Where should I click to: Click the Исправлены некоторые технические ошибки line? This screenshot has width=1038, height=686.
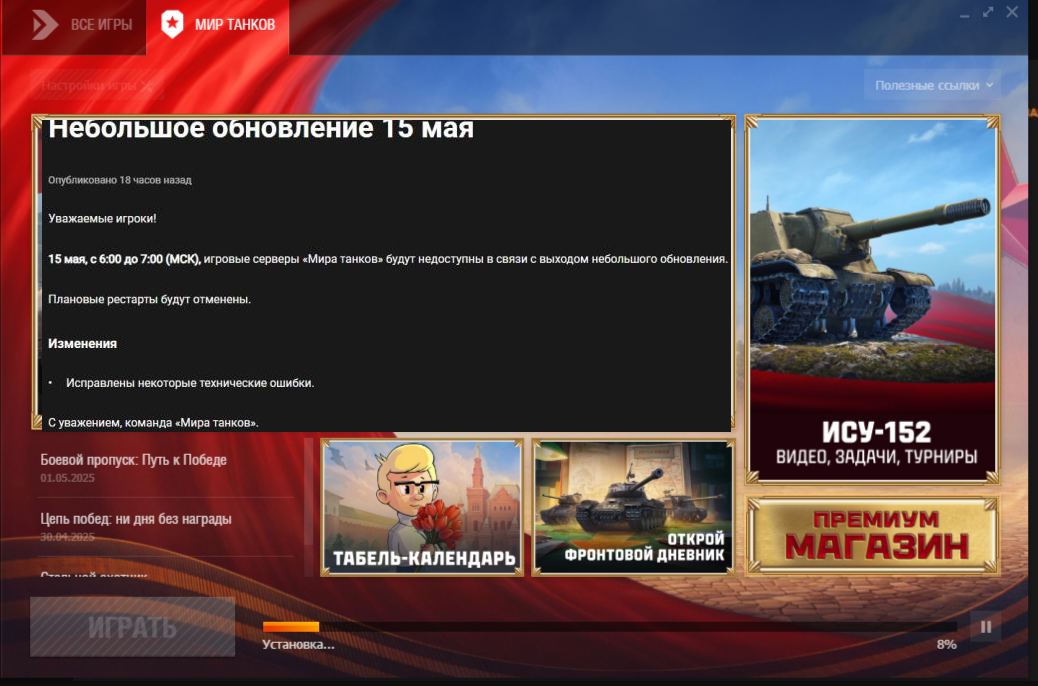coord(190,383)
